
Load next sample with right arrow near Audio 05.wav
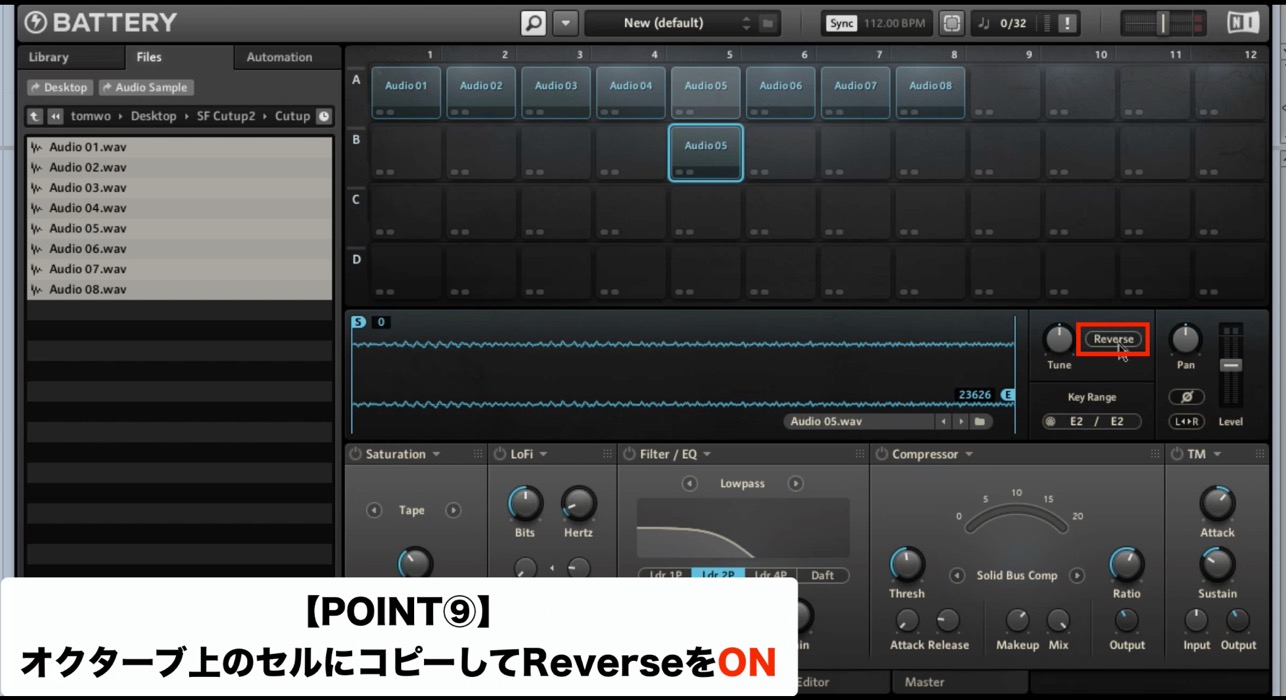point(961,422)
